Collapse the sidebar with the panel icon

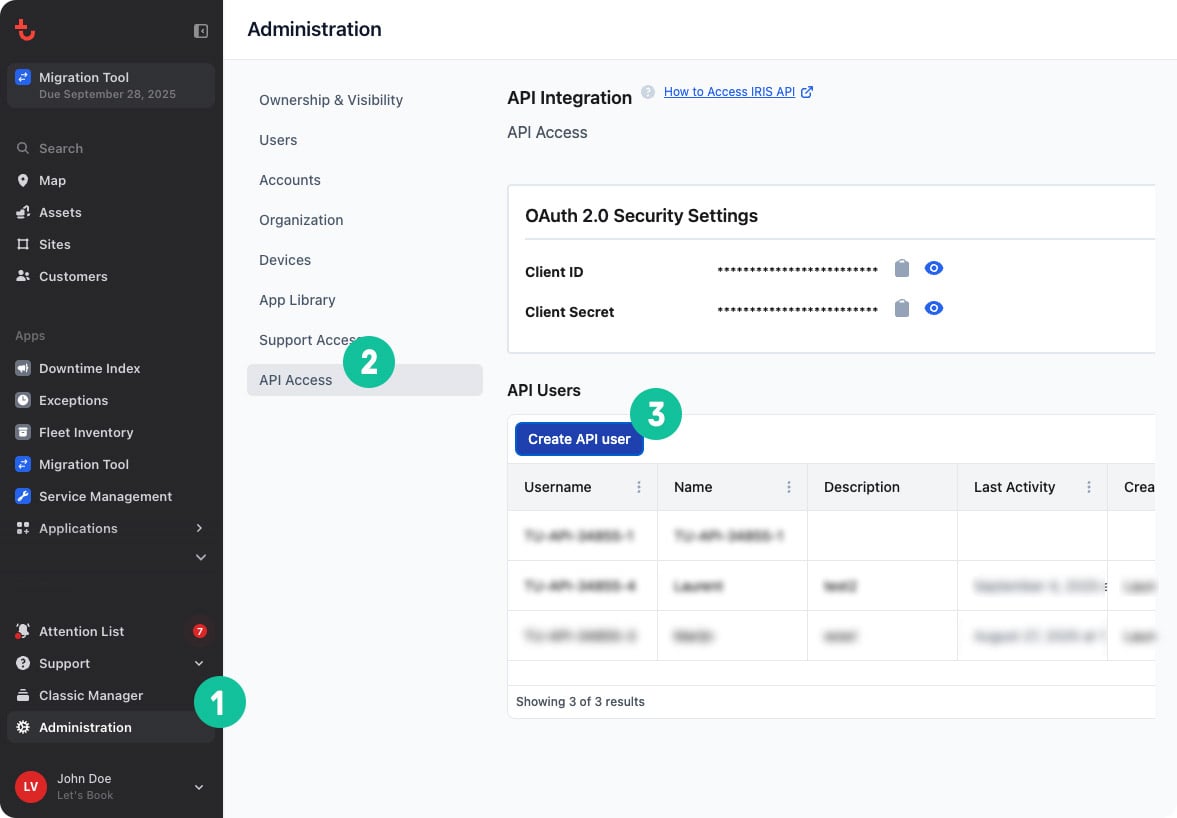pyautogui.click(x=201, y=31)
